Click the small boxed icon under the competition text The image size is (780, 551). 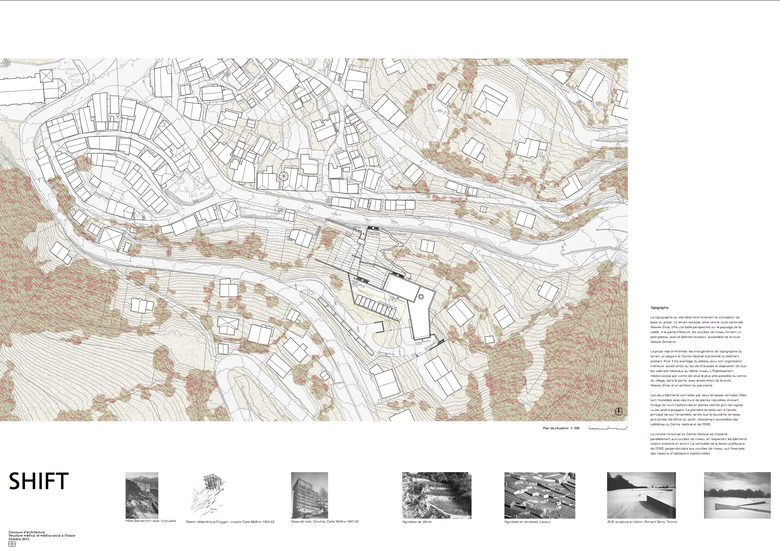click(11, 544)
